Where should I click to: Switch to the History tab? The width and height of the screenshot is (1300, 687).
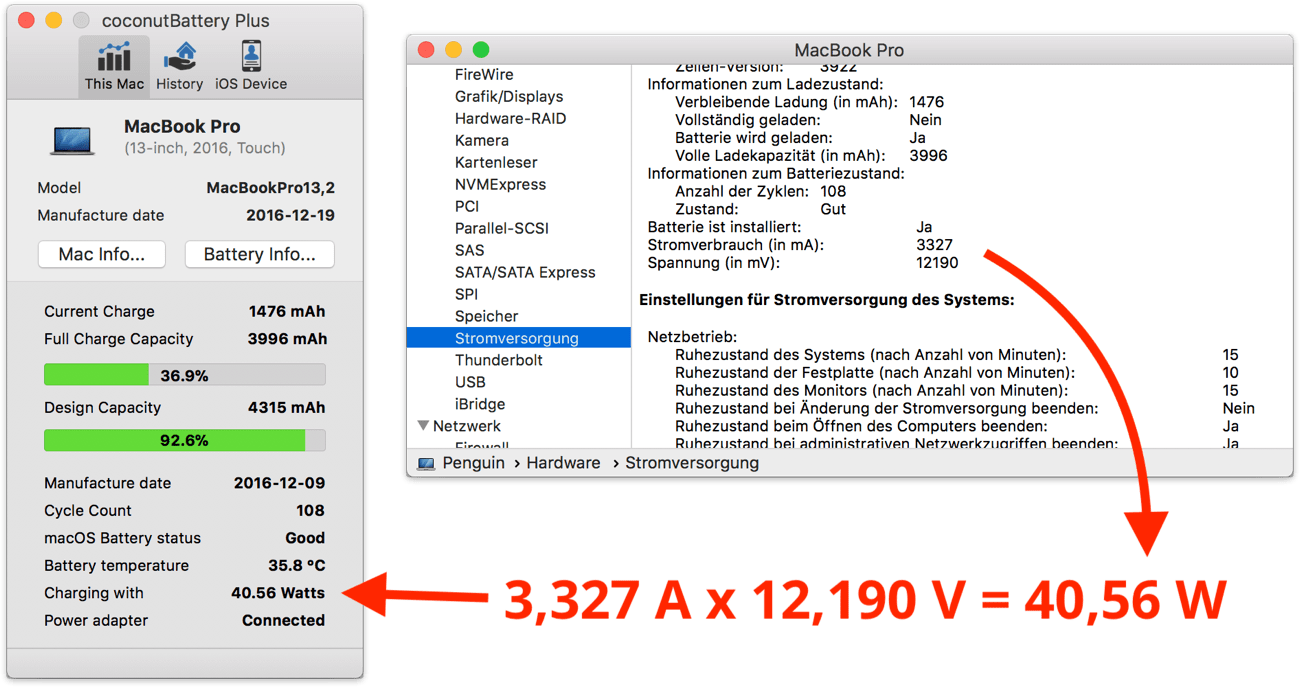[179, 67]
